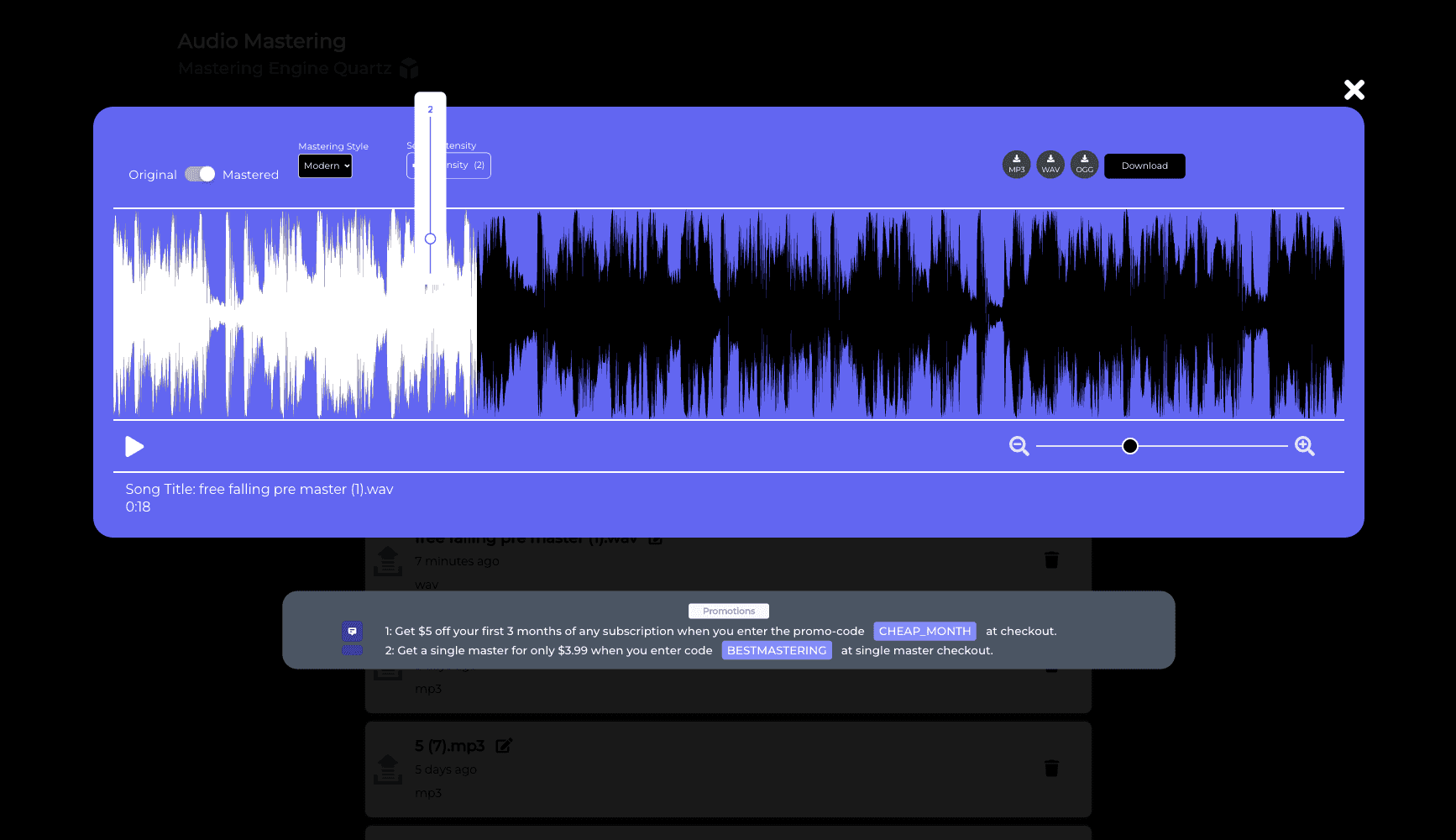Download the master as OGG

pos(1084,165)
